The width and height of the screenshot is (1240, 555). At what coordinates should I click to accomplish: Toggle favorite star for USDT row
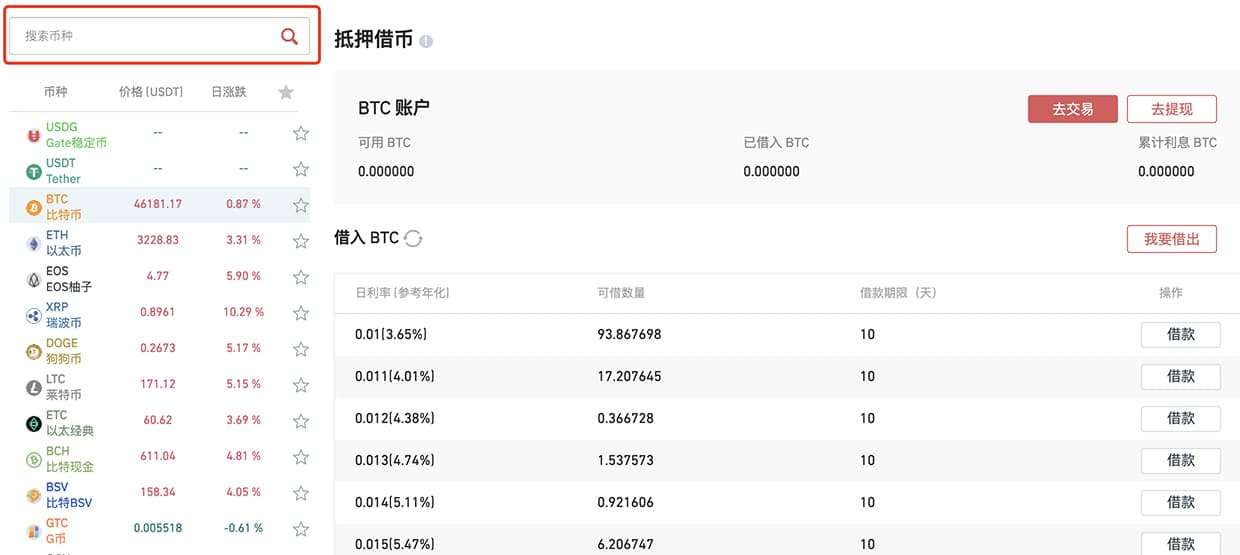pos(301,169)
